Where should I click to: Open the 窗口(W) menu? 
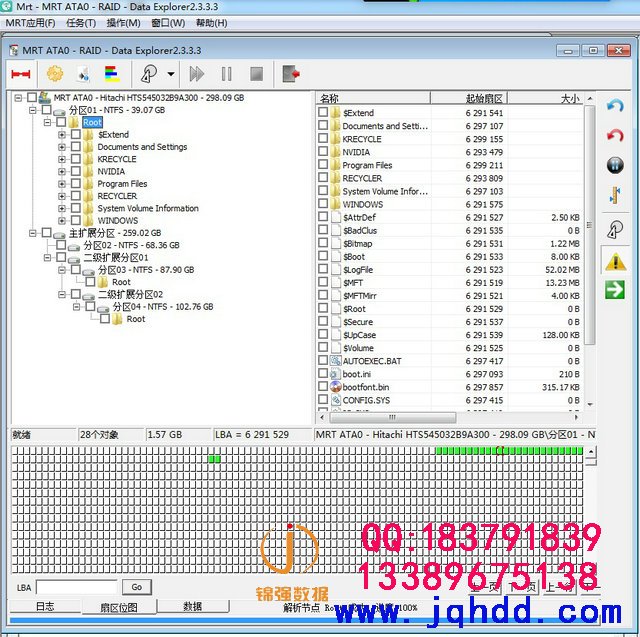click(x=168, y=23)
